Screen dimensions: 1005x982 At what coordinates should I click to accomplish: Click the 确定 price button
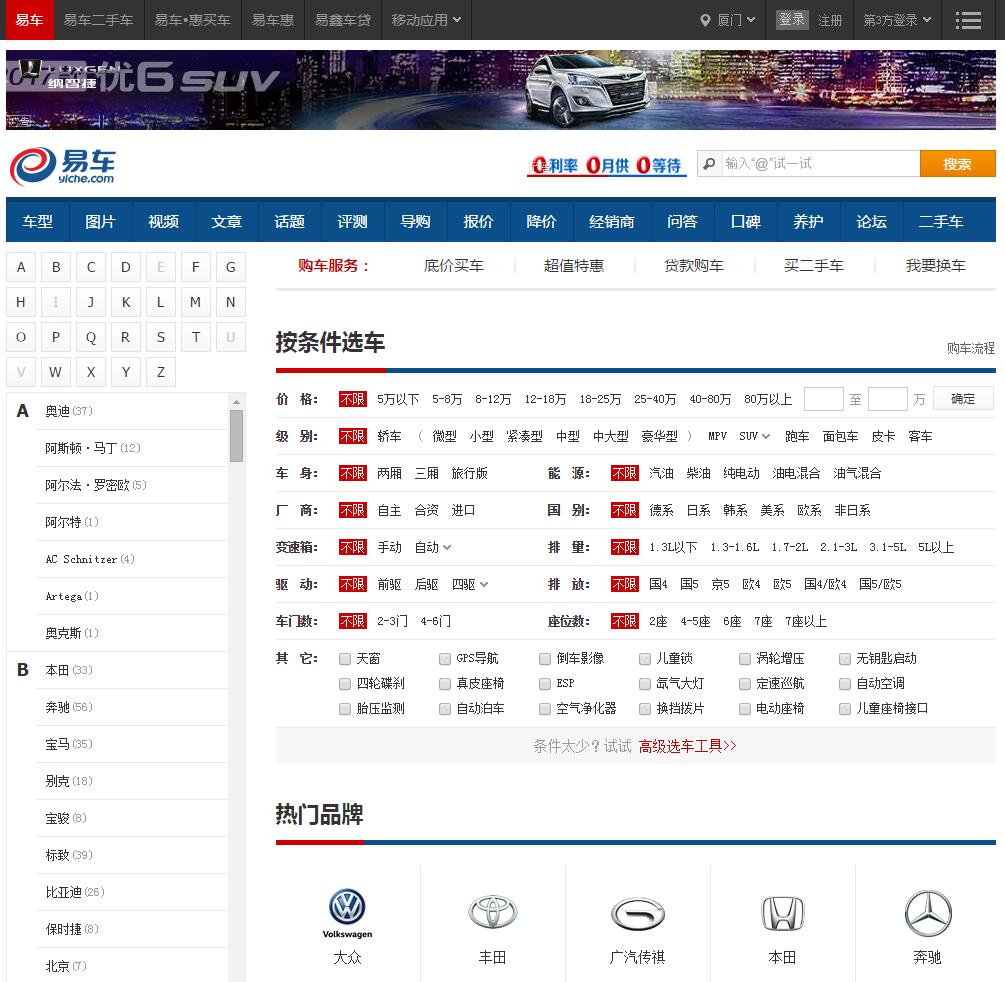(x=963, y=399)
